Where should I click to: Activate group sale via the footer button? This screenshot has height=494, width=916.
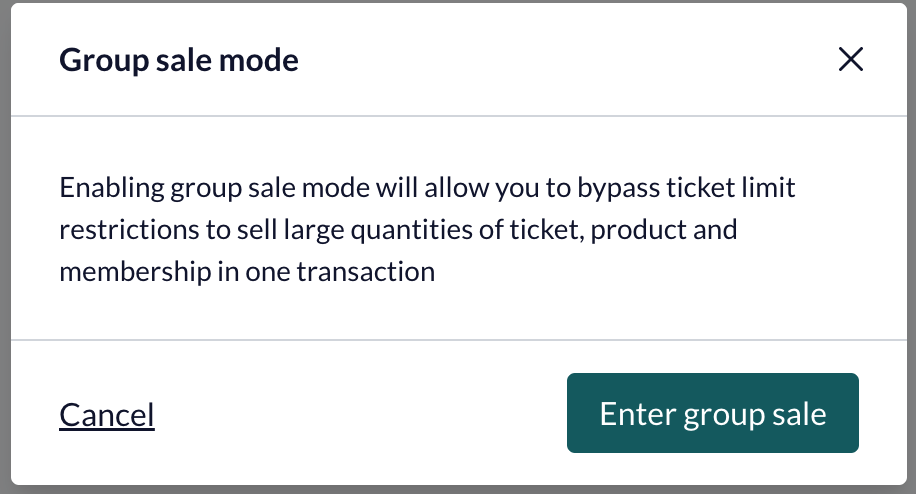[x=713, y=413]
